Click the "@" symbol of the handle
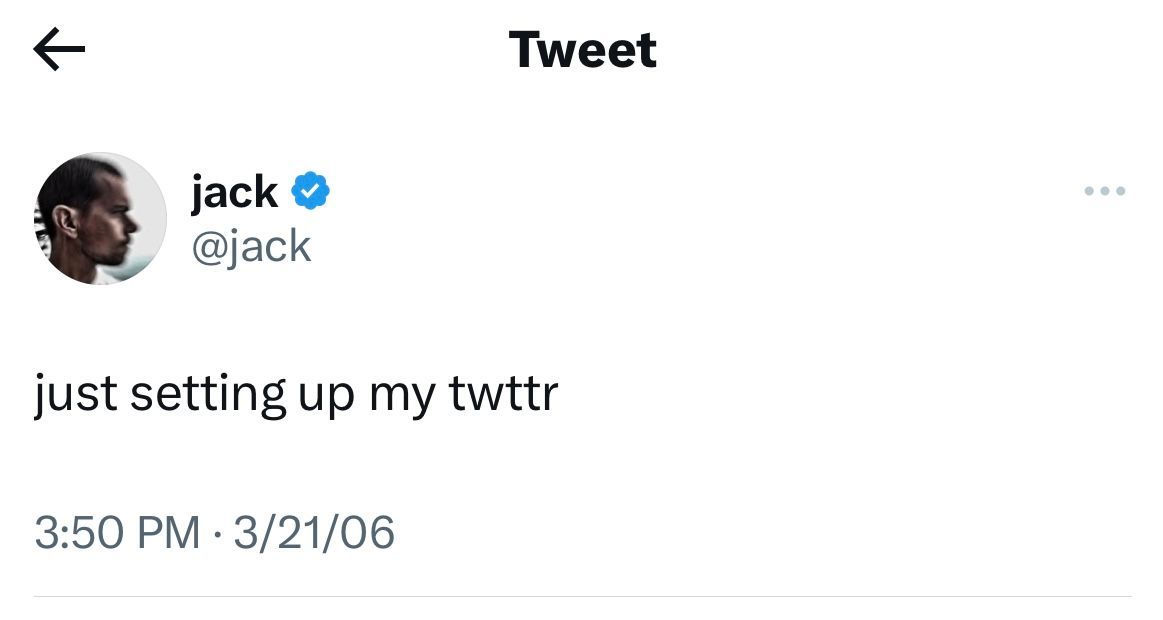The height and width of the screenshot is (620, 1163). click(204, 247)
